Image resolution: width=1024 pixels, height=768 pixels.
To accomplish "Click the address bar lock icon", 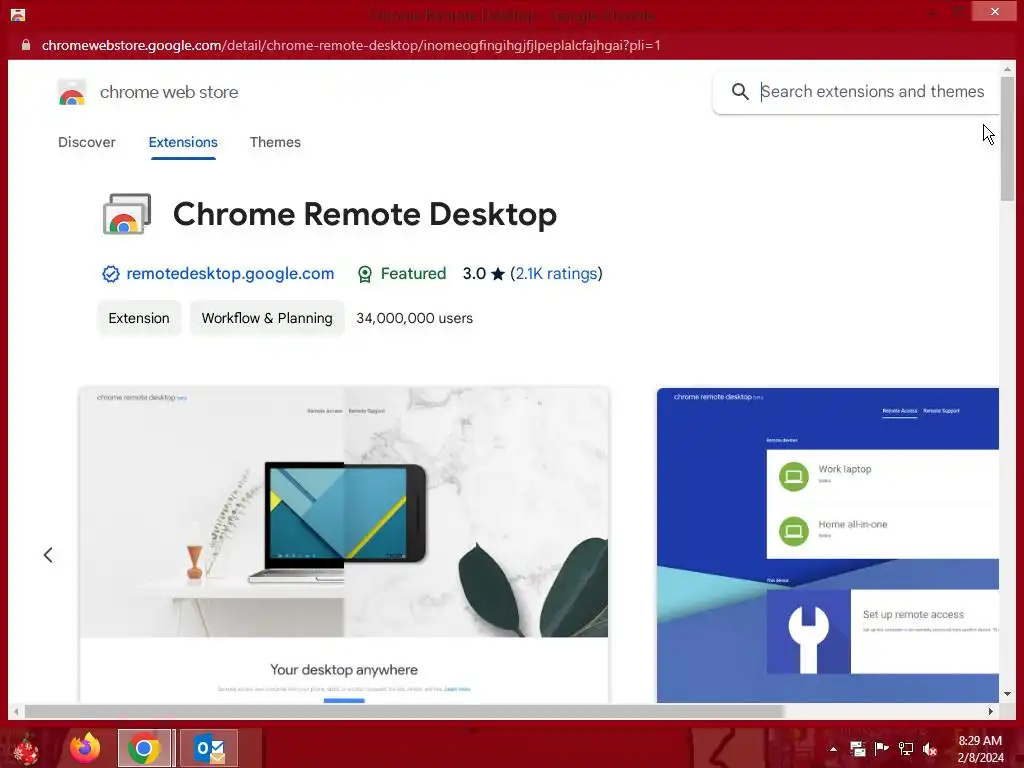I will pos(25,45).
